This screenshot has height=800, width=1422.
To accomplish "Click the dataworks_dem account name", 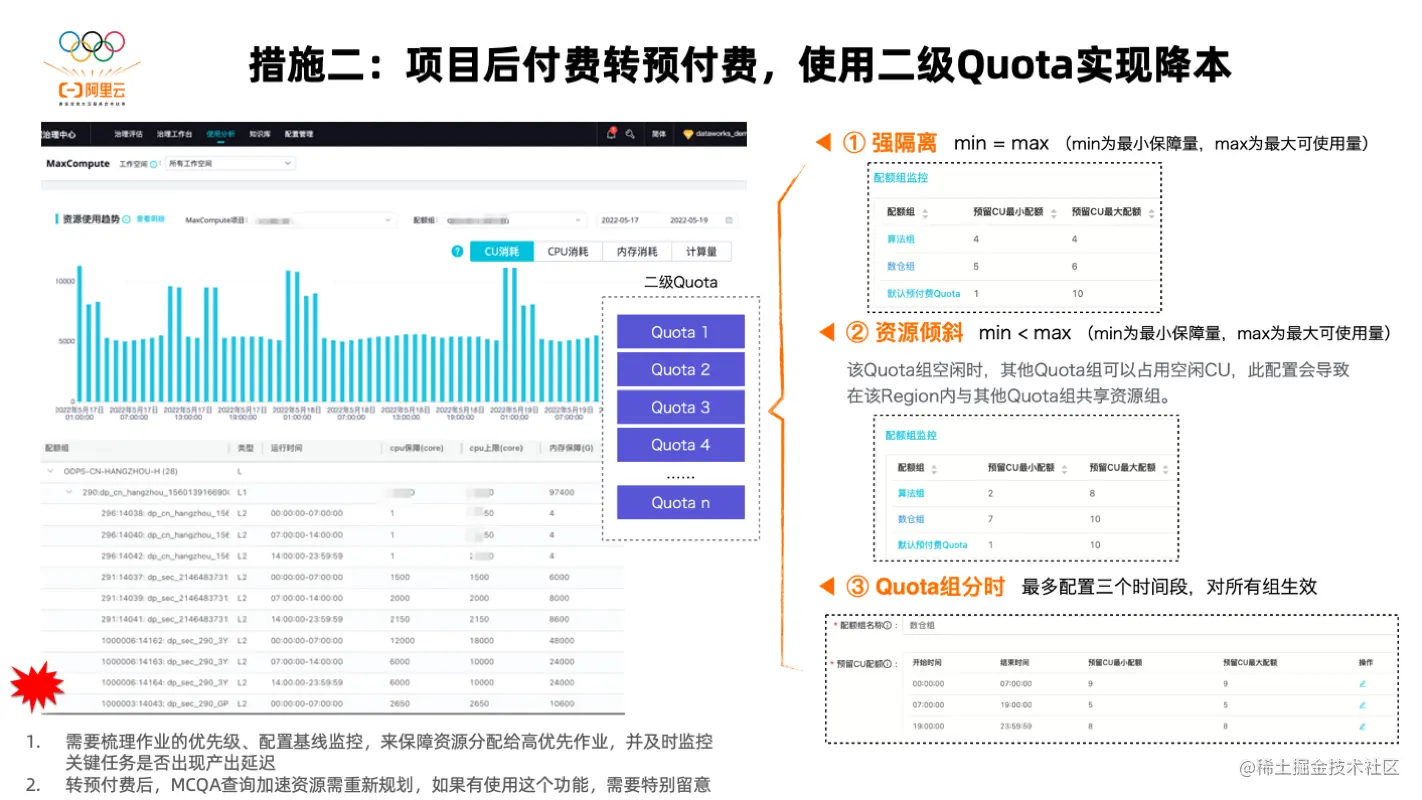I will point(722,133).
